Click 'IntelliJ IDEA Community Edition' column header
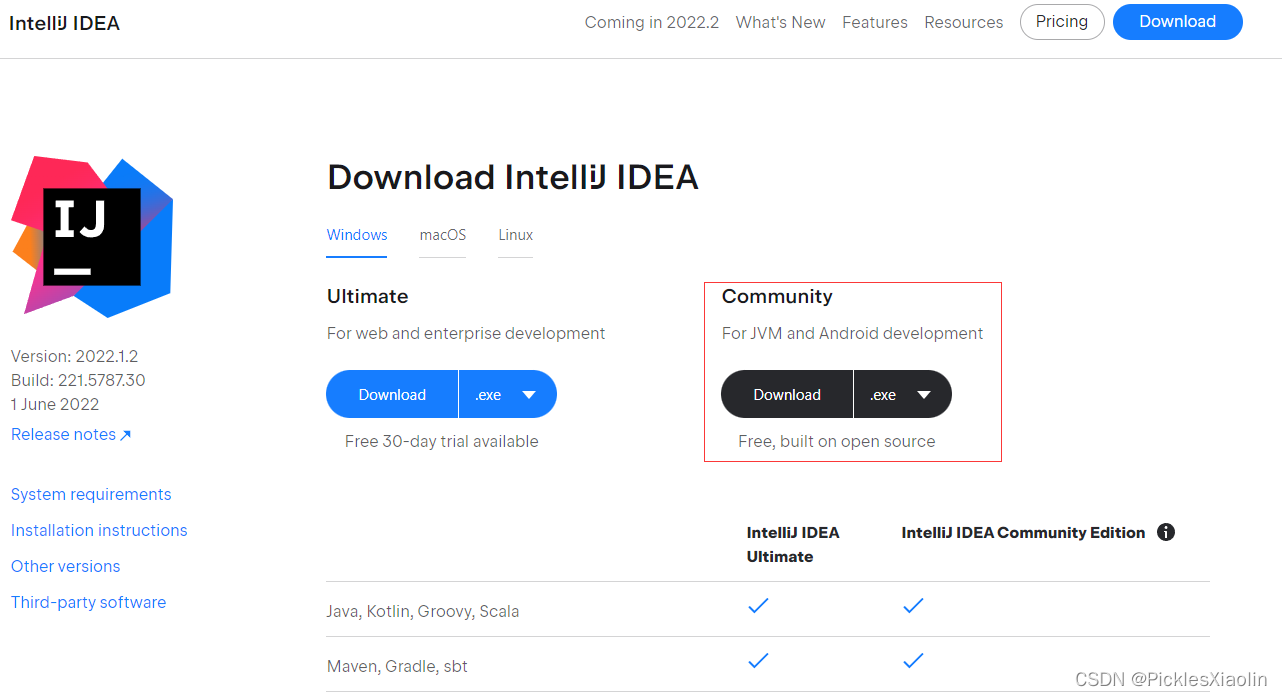Screen dimensions: 1282x696 click(1023, 533)
